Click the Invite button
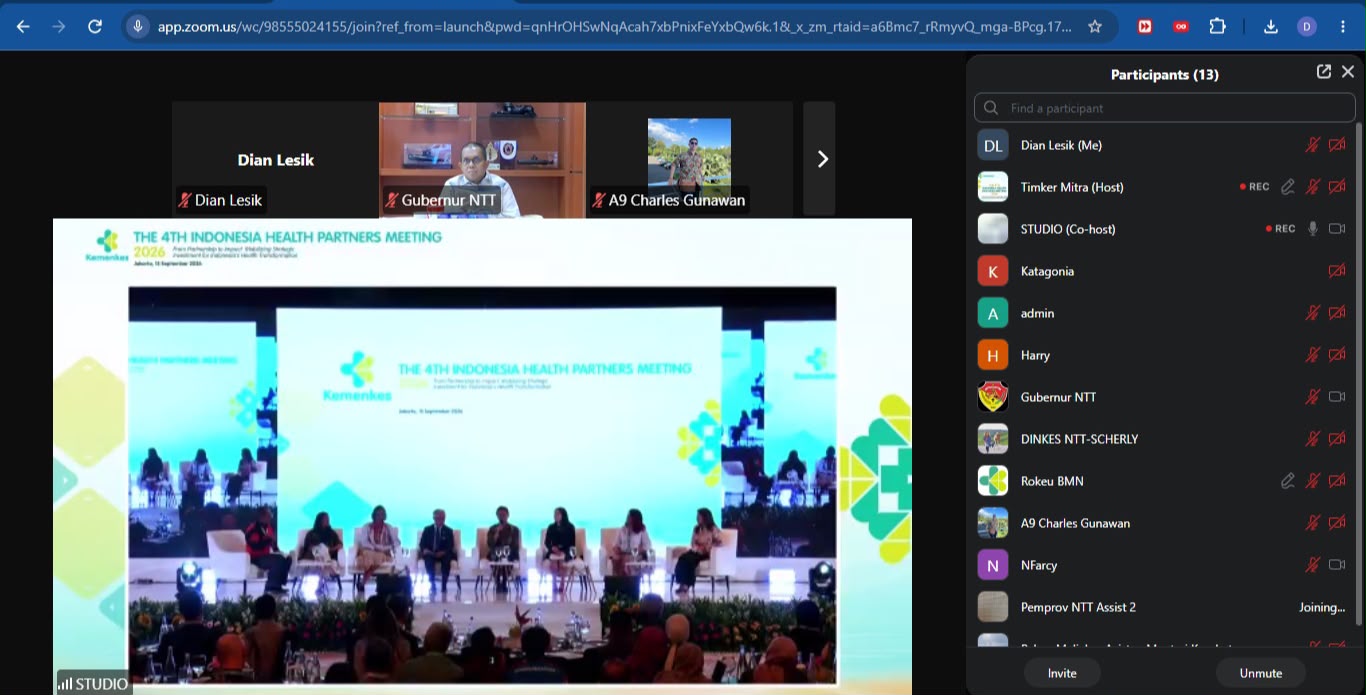Image resolution: width=1366 pixels, height=695 pixels. coord(1062,673)
